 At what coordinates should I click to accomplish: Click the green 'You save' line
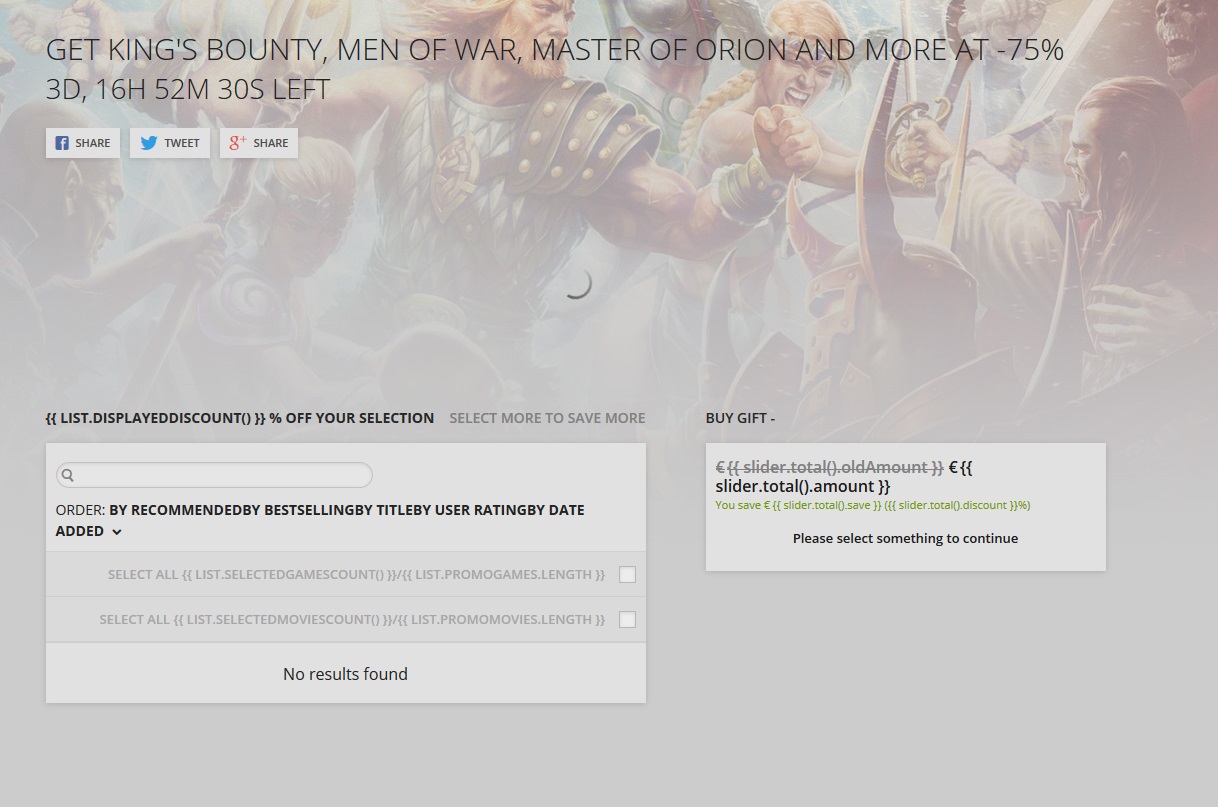873,505
